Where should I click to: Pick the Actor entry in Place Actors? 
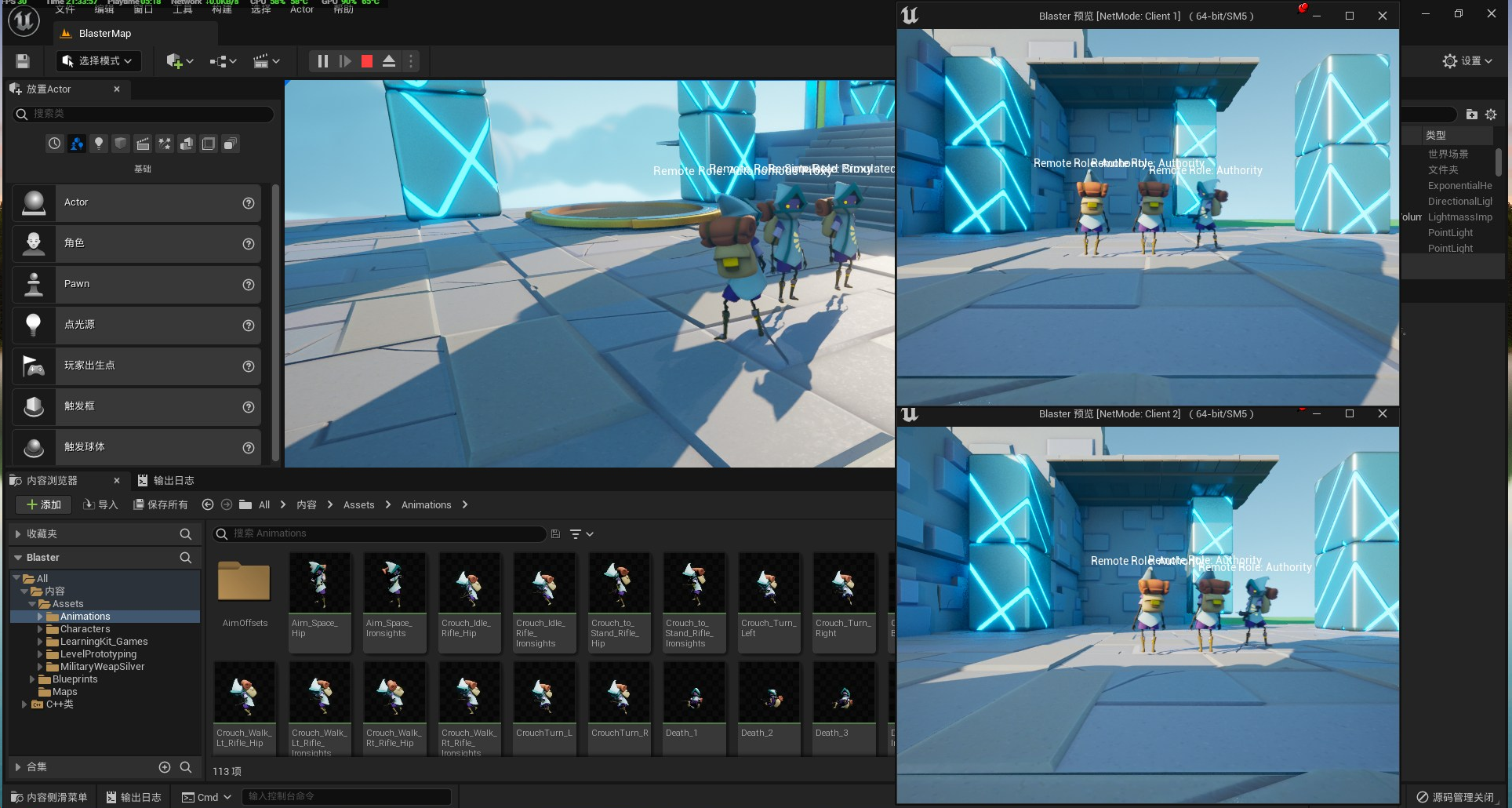136,203
